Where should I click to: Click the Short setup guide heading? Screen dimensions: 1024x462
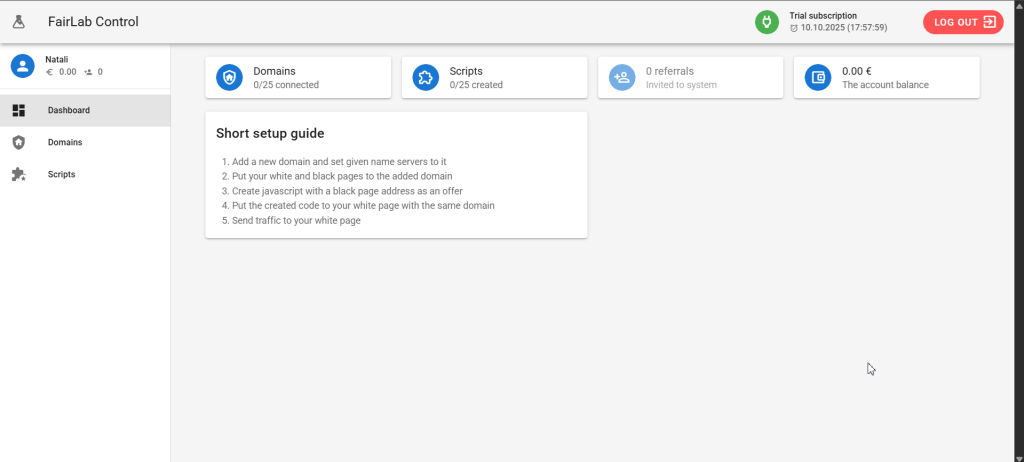pos(270,133)
